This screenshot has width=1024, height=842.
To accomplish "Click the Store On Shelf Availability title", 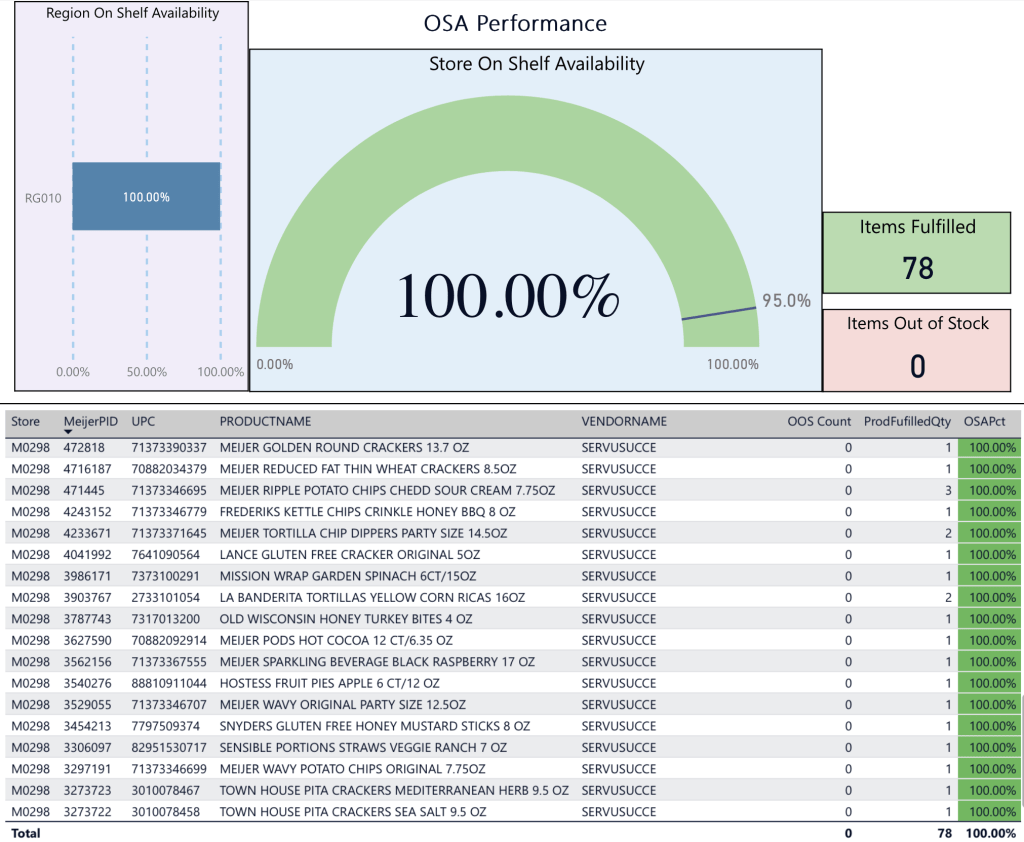I will pyautogui.click(x=536, y=64).
